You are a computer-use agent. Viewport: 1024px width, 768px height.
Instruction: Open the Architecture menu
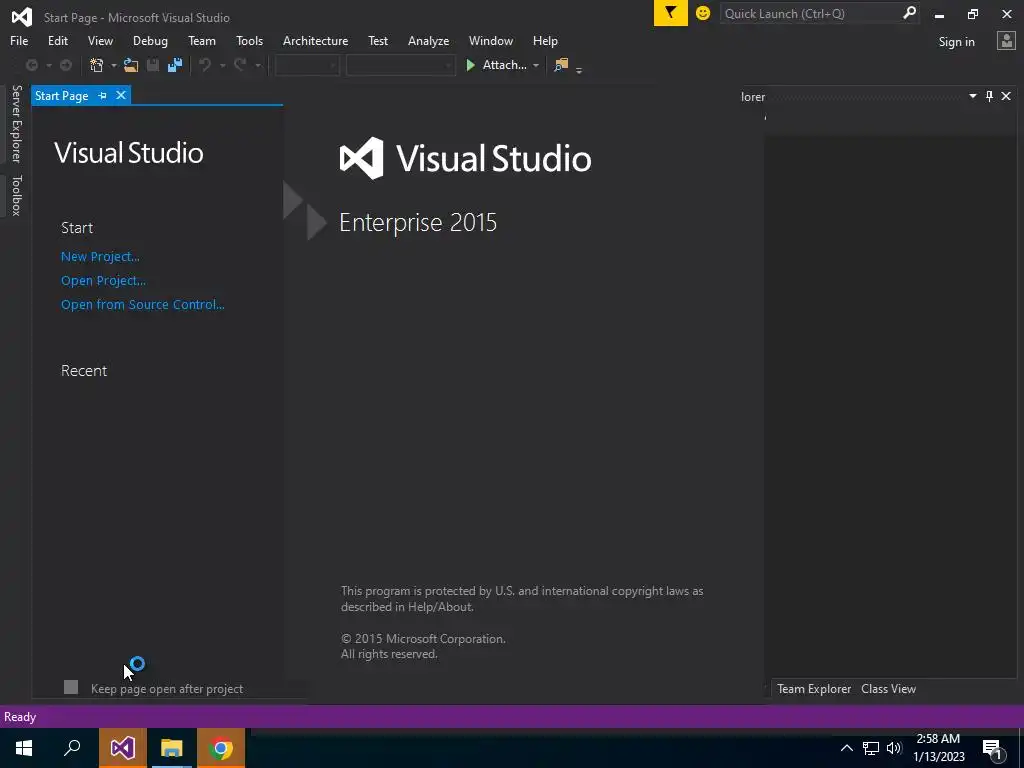(x=315, y=40)
